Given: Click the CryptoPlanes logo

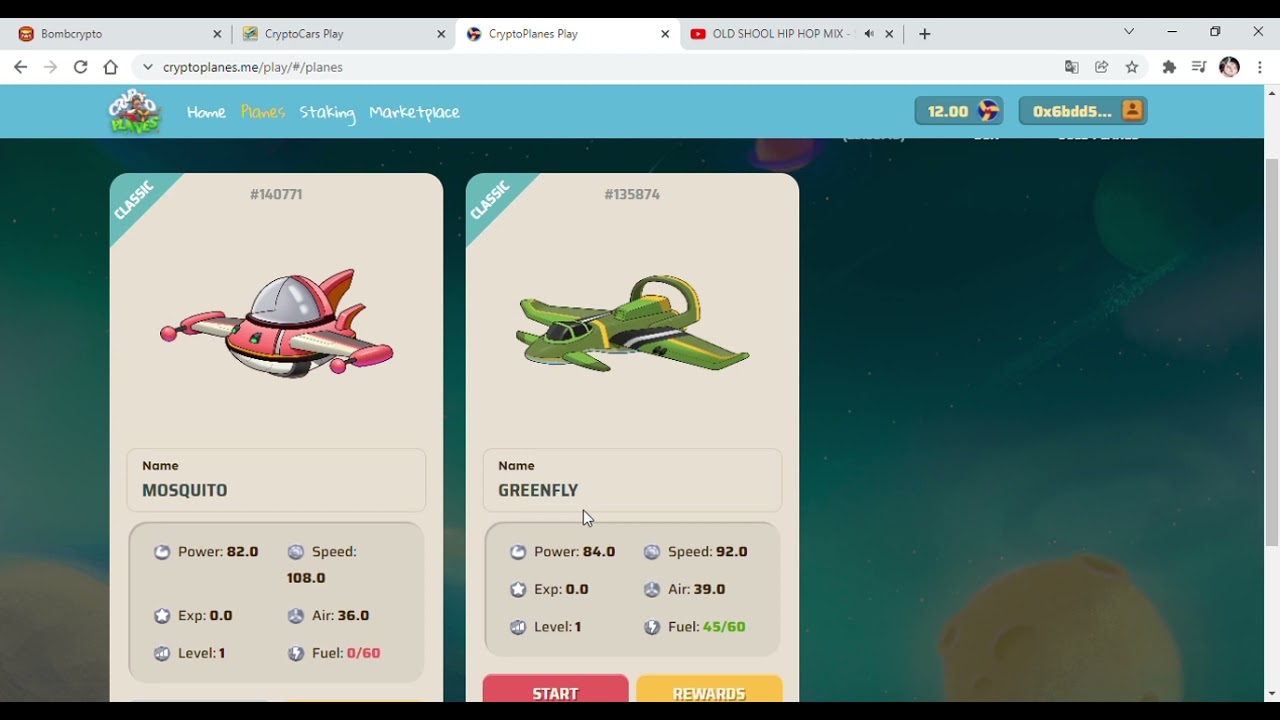Looking at the screenshot, I should [x=134, y=111].
